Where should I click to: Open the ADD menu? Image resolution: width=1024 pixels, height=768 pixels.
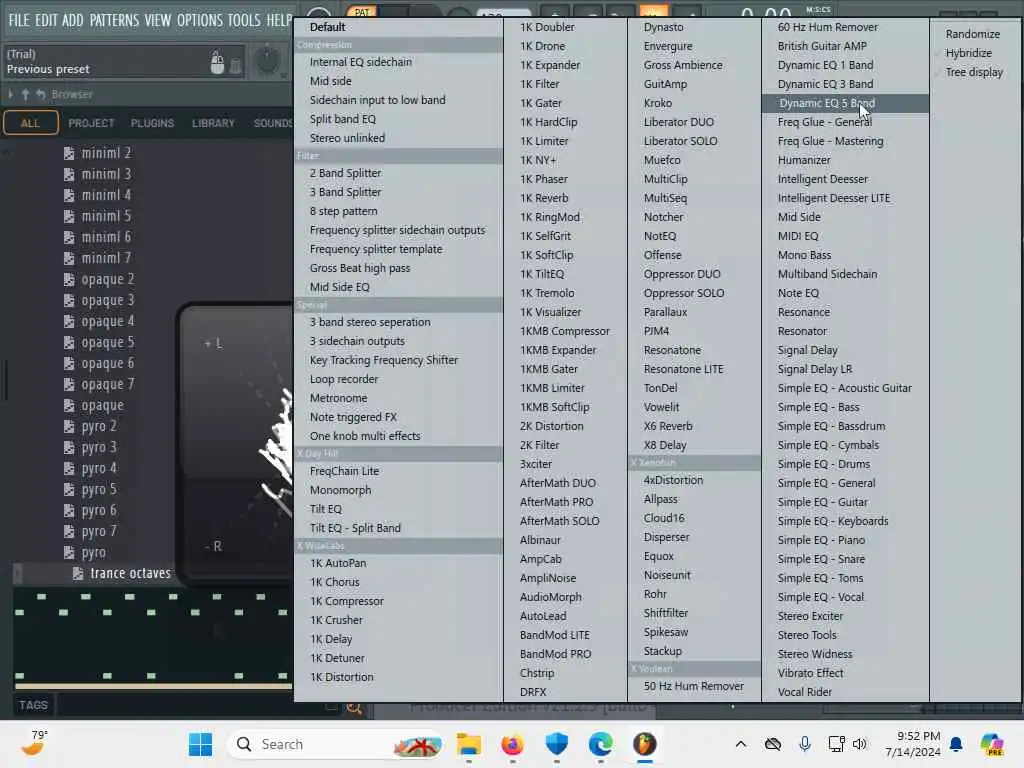point(72,20)
